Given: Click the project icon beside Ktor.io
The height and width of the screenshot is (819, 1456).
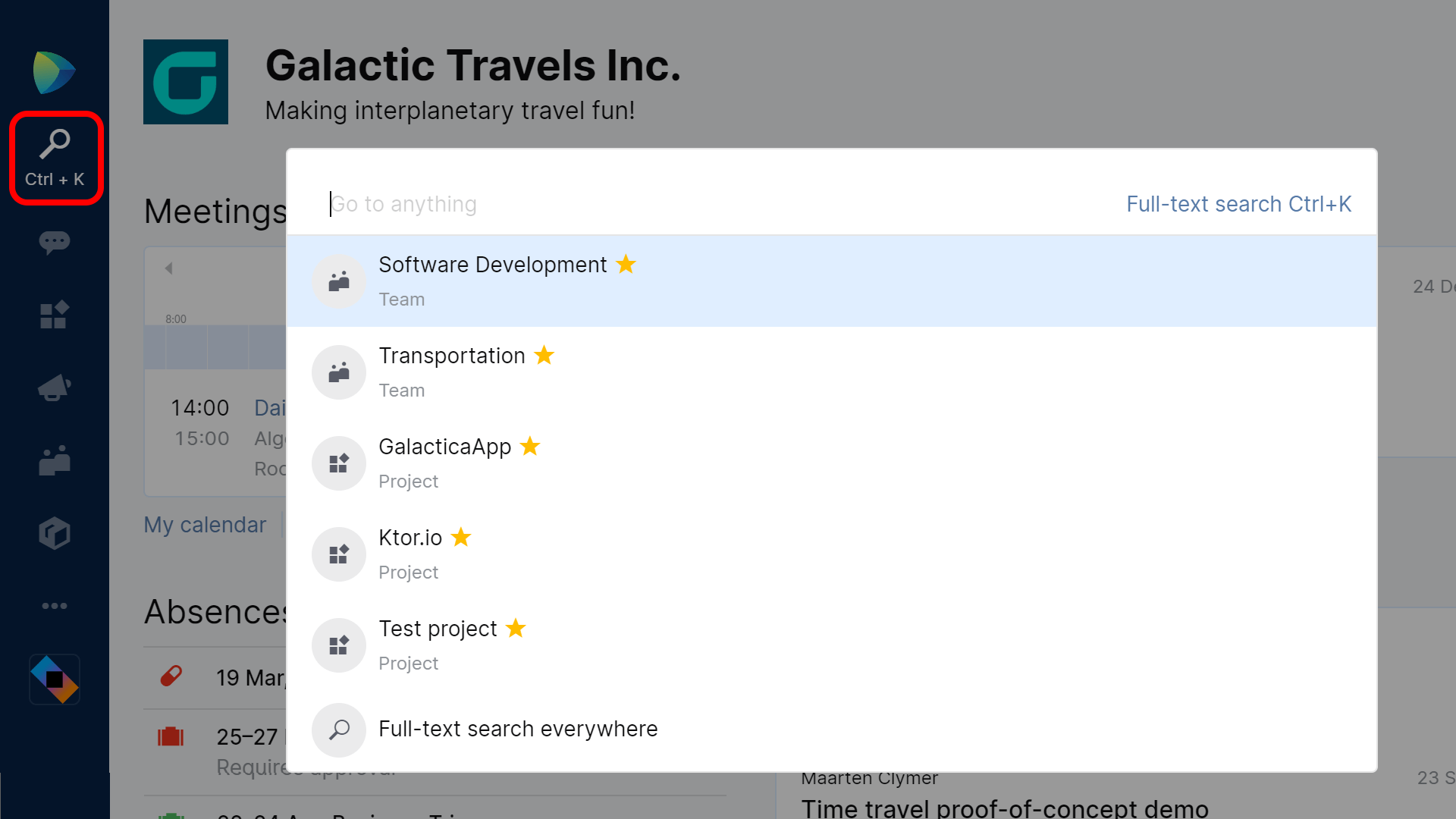Looking at the screenshot, I should 339,554.
